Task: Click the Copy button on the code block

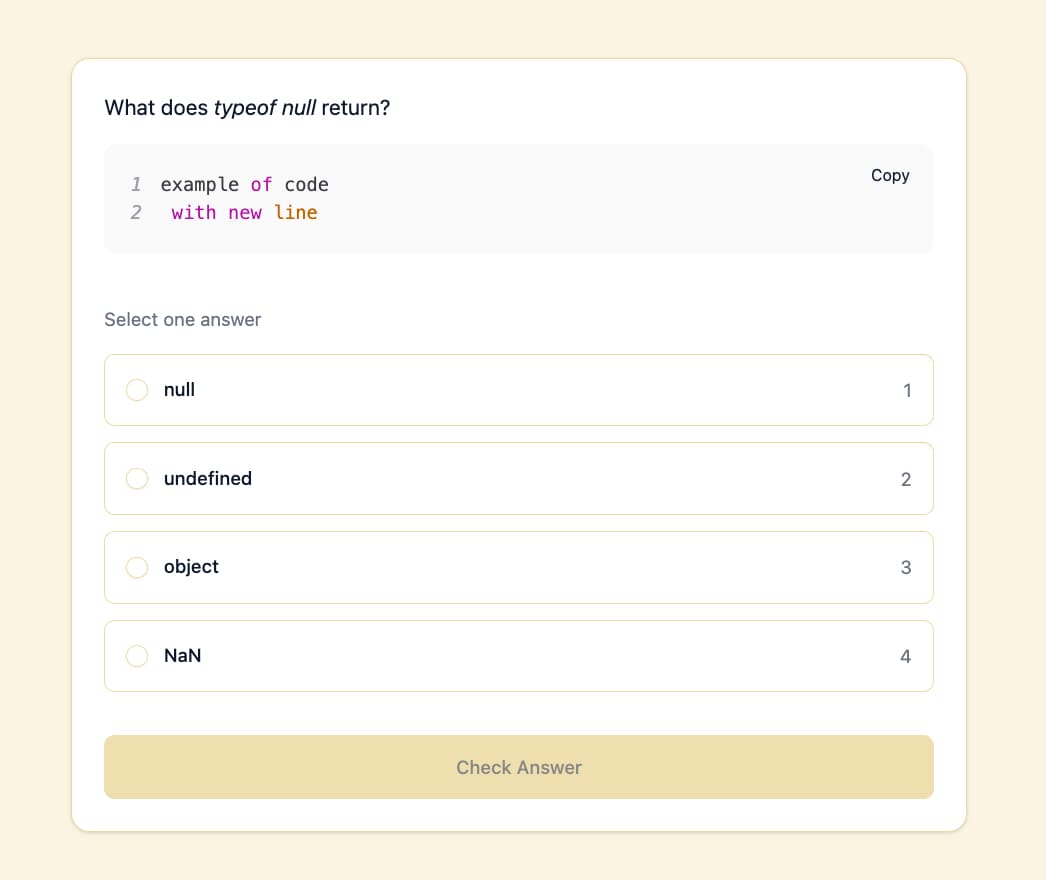Action: [890, 175]
